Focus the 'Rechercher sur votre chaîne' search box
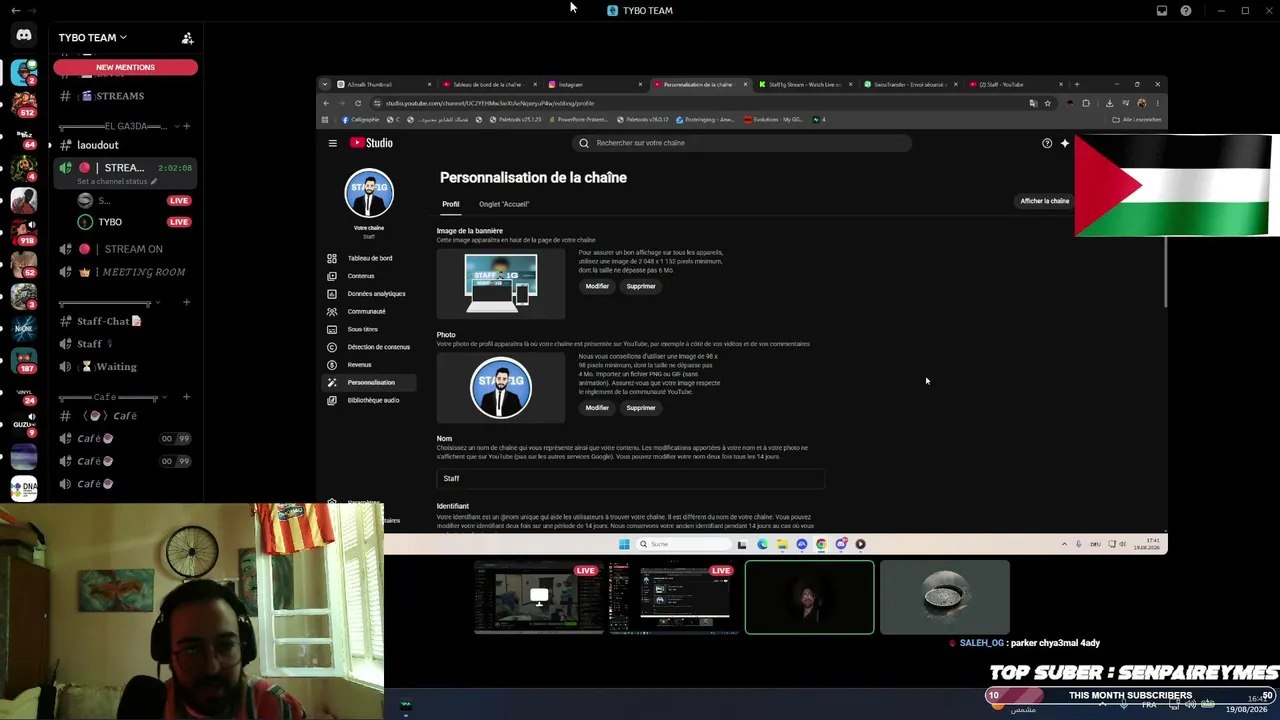The width and height of the screenshot is (1280, 720). tap(742, 143)
